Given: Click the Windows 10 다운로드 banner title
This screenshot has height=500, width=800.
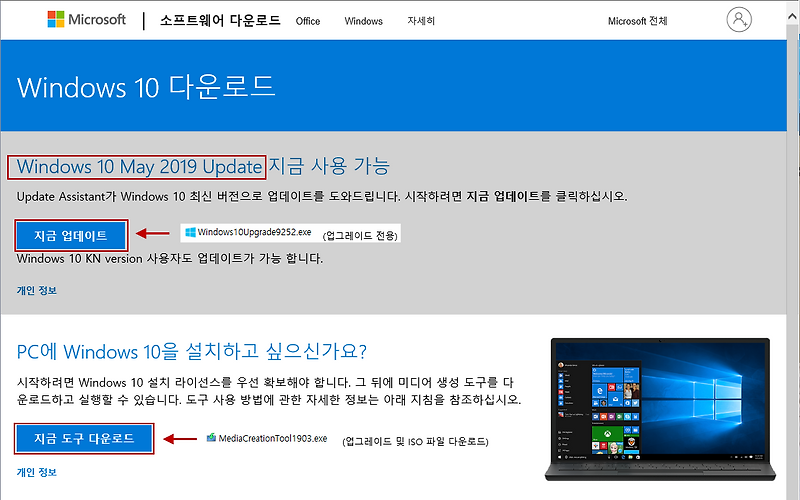Looking at the screenshot, I should (146, 87).
